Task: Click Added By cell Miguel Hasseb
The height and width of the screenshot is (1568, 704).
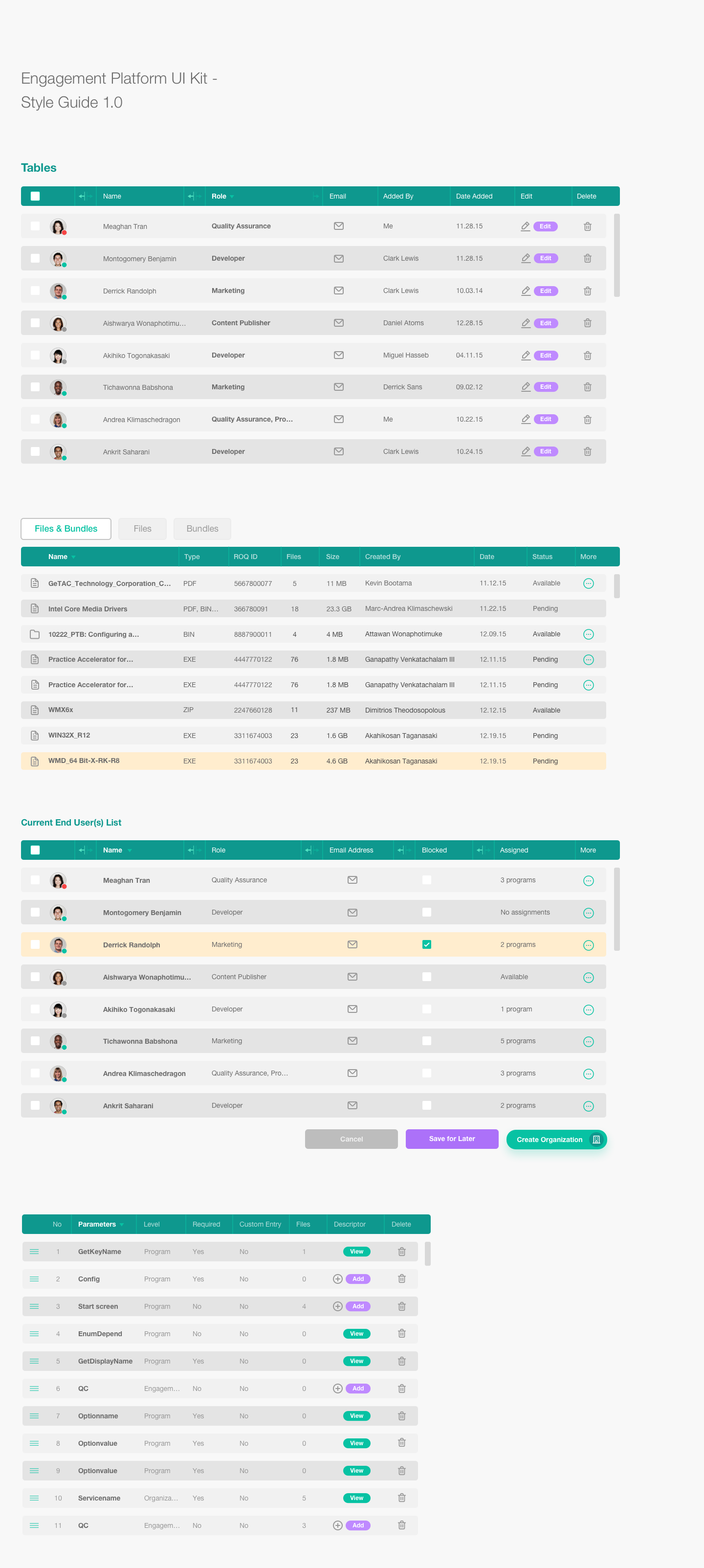Action: pyautogui.click(x=406, y=355)
